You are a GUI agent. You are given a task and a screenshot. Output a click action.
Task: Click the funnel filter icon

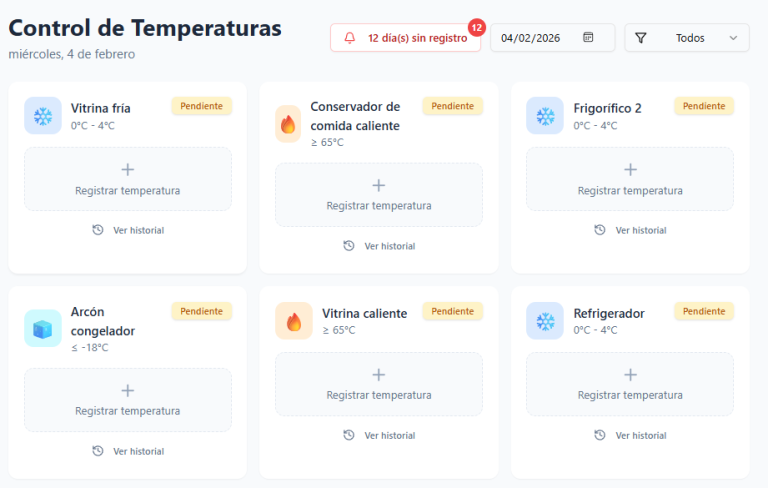point(641,38)
